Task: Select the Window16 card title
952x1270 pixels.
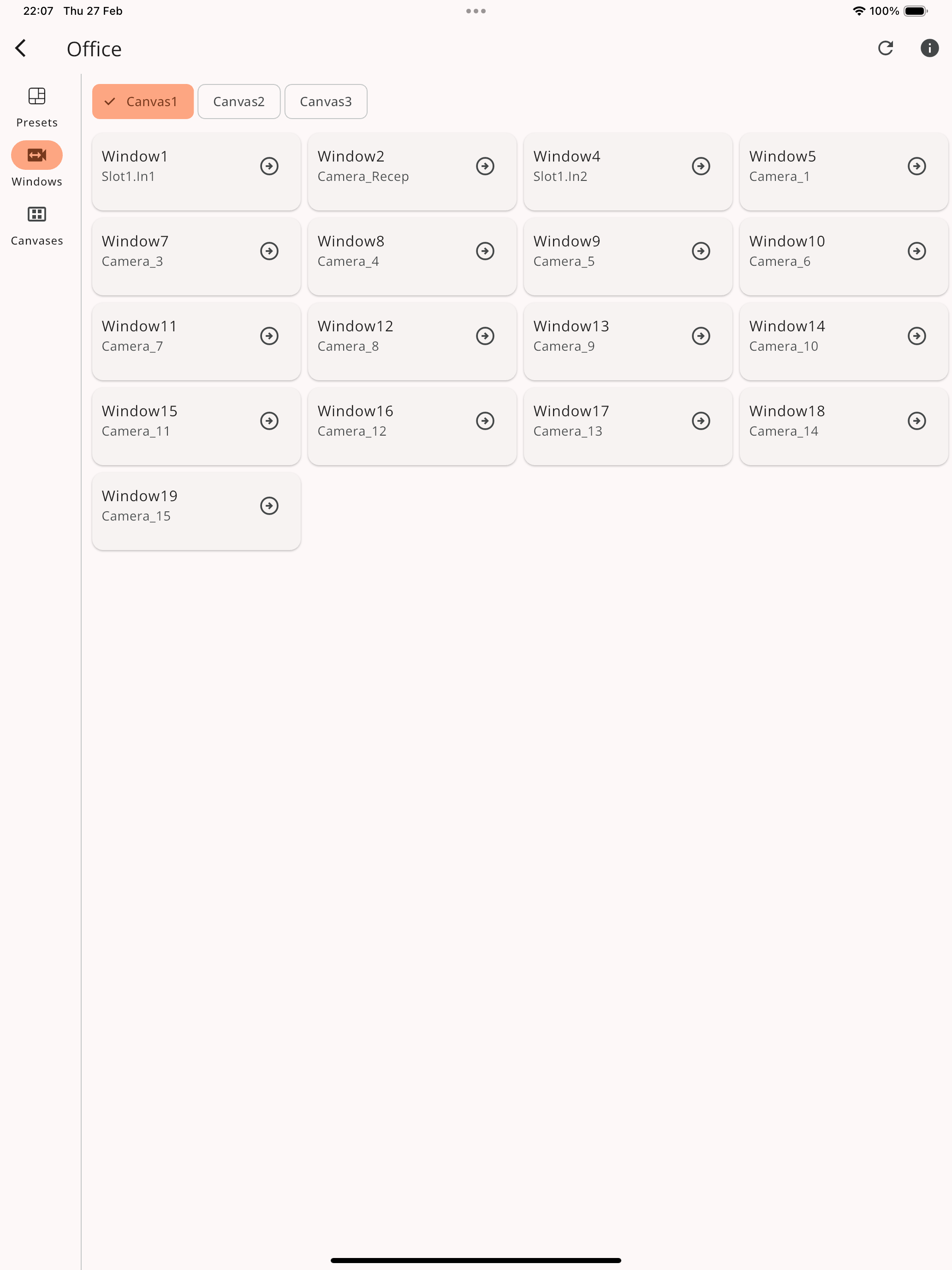Action: (x=355, y=411)
